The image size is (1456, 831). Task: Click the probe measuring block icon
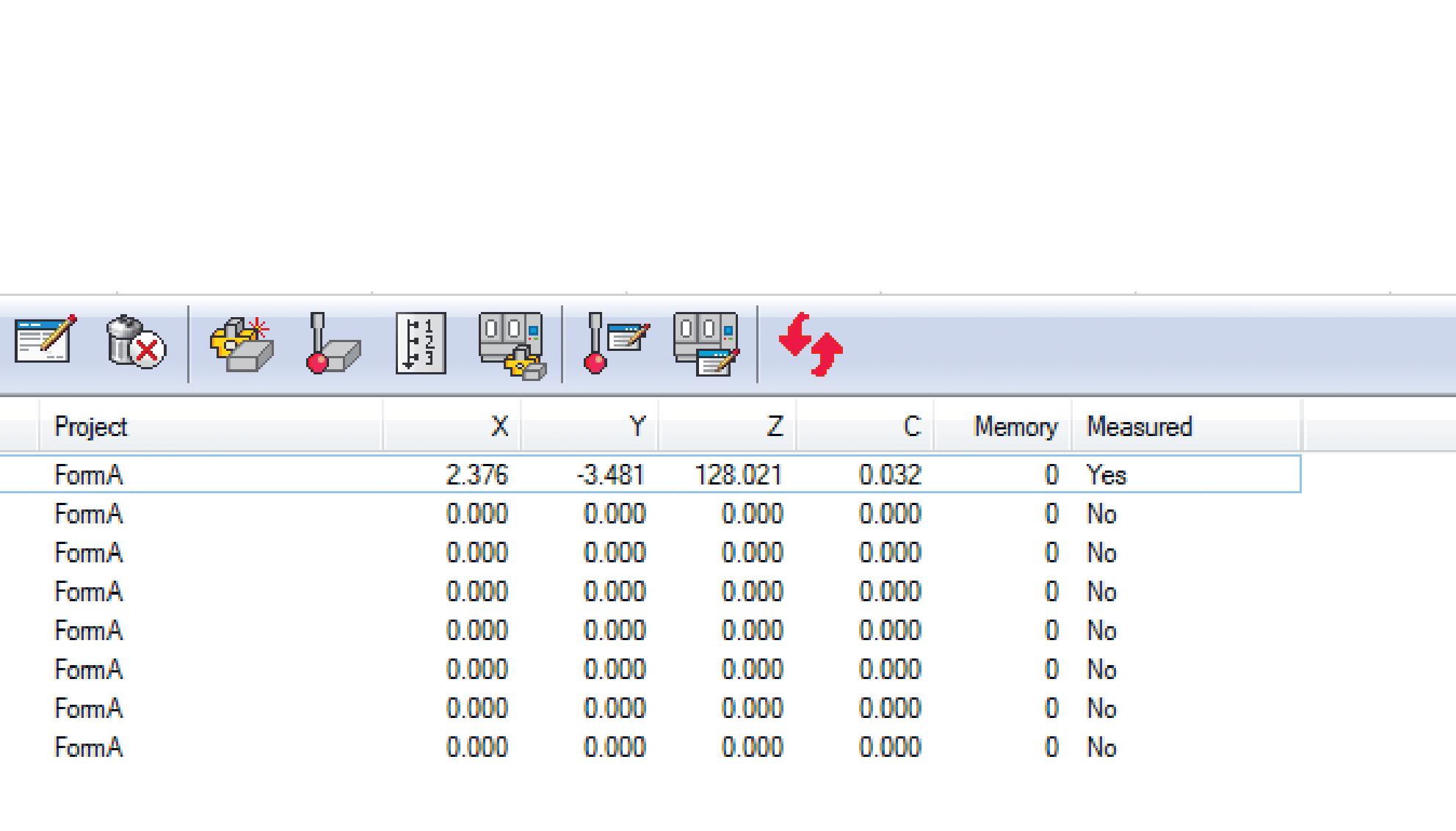tap(333, 344)
